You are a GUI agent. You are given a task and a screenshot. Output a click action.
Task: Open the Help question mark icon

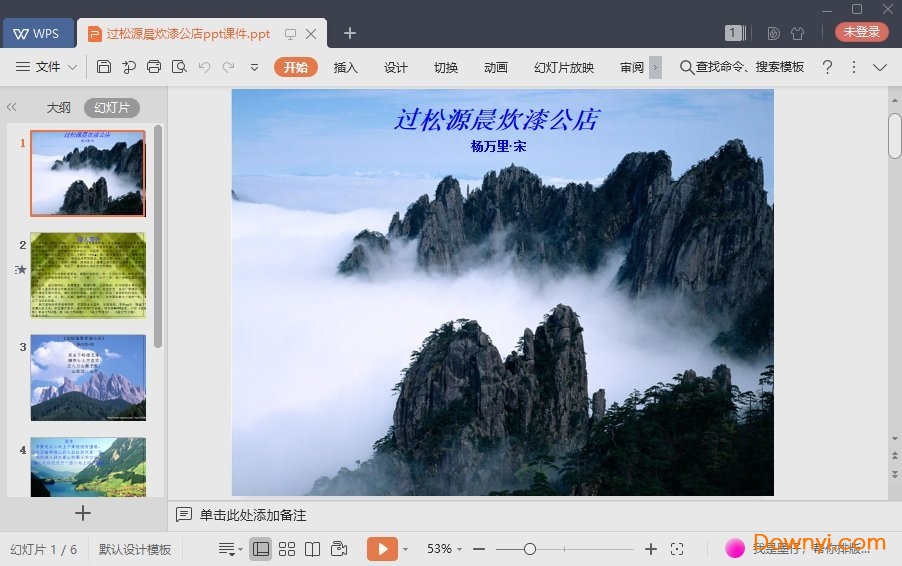(827, 67)
